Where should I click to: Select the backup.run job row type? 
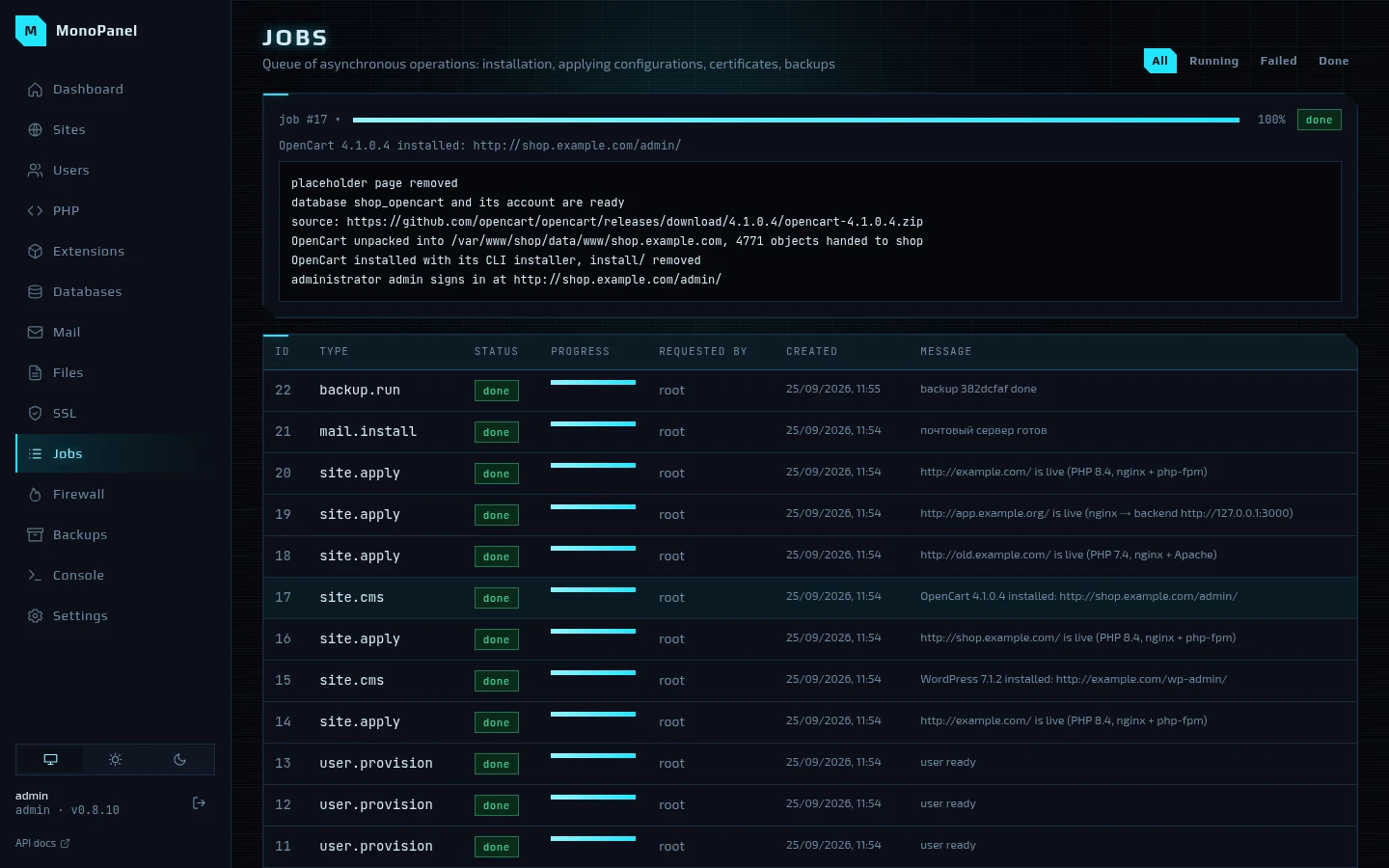coord(360,391)
